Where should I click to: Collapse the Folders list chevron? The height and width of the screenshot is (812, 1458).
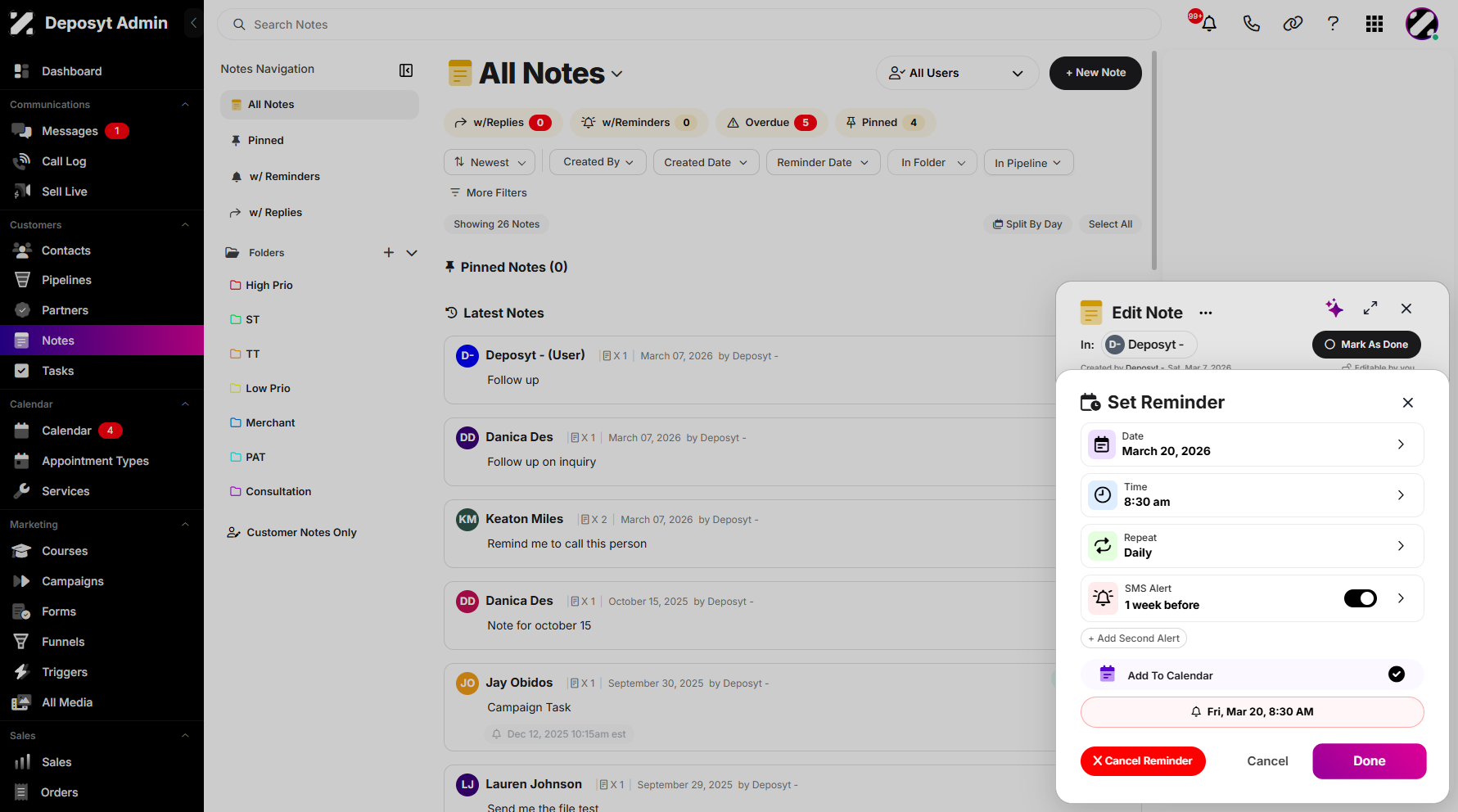coord(412,253)
